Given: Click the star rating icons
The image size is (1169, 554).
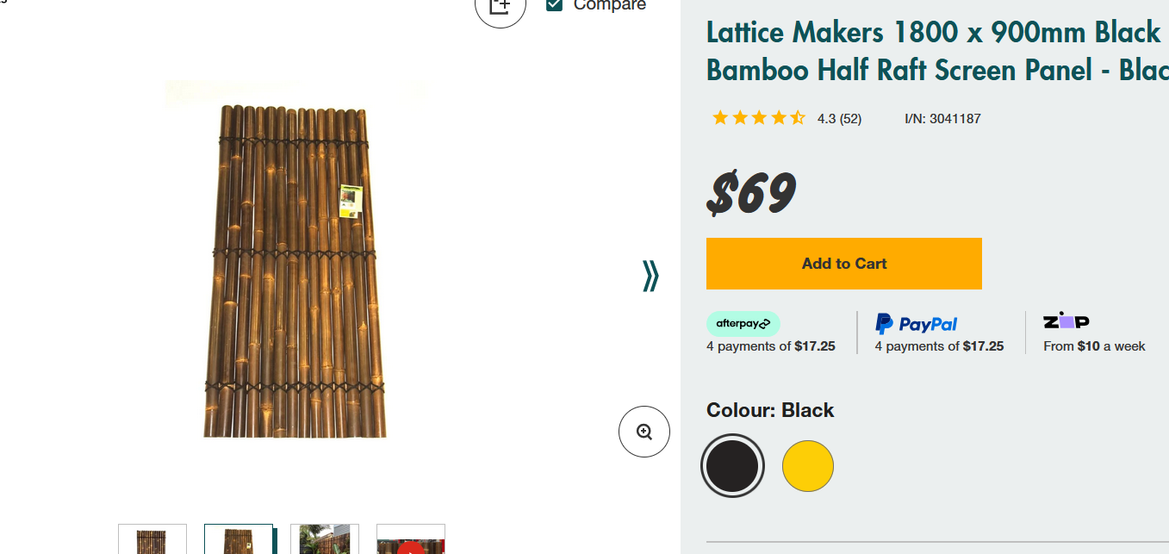Looking at the screenshot, I should [x=758, y=118].
